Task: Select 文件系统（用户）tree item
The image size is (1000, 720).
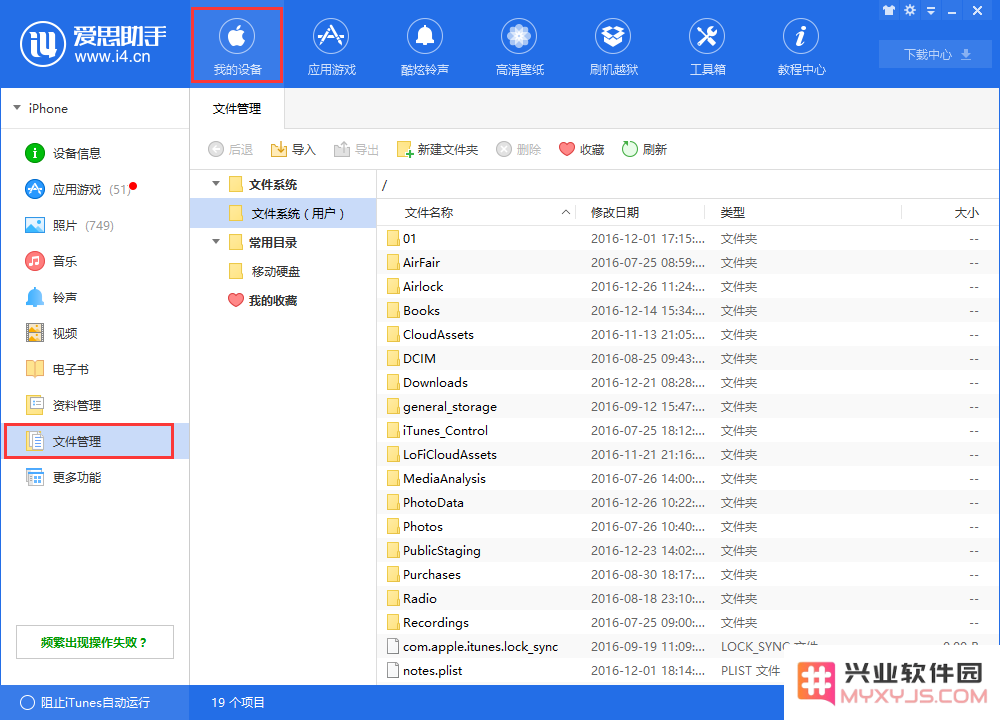Action: pos(283,213)
